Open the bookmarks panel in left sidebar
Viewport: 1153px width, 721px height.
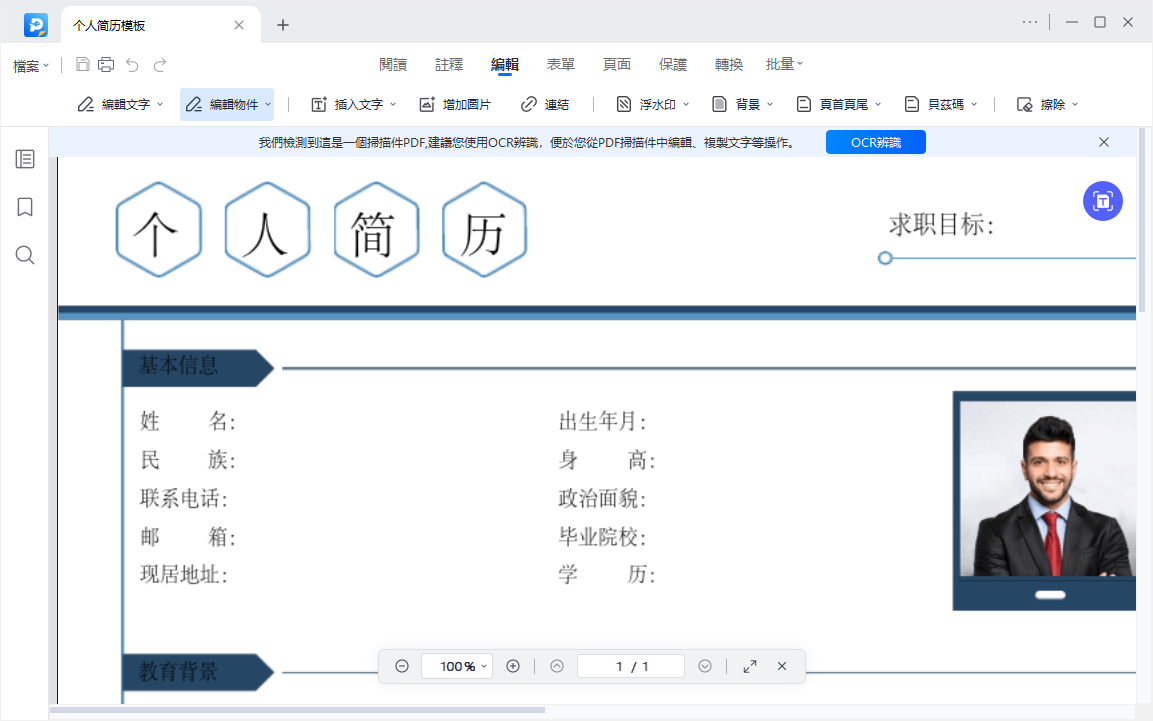click(24, 207)
